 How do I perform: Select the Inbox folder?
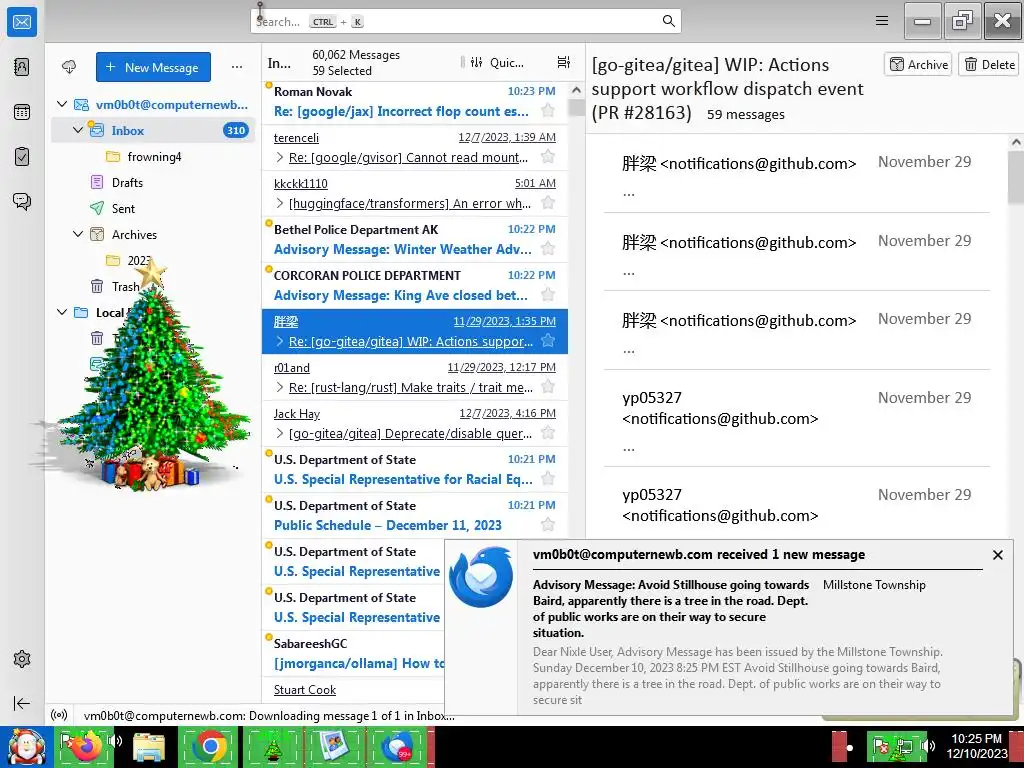tap(153, 130)
